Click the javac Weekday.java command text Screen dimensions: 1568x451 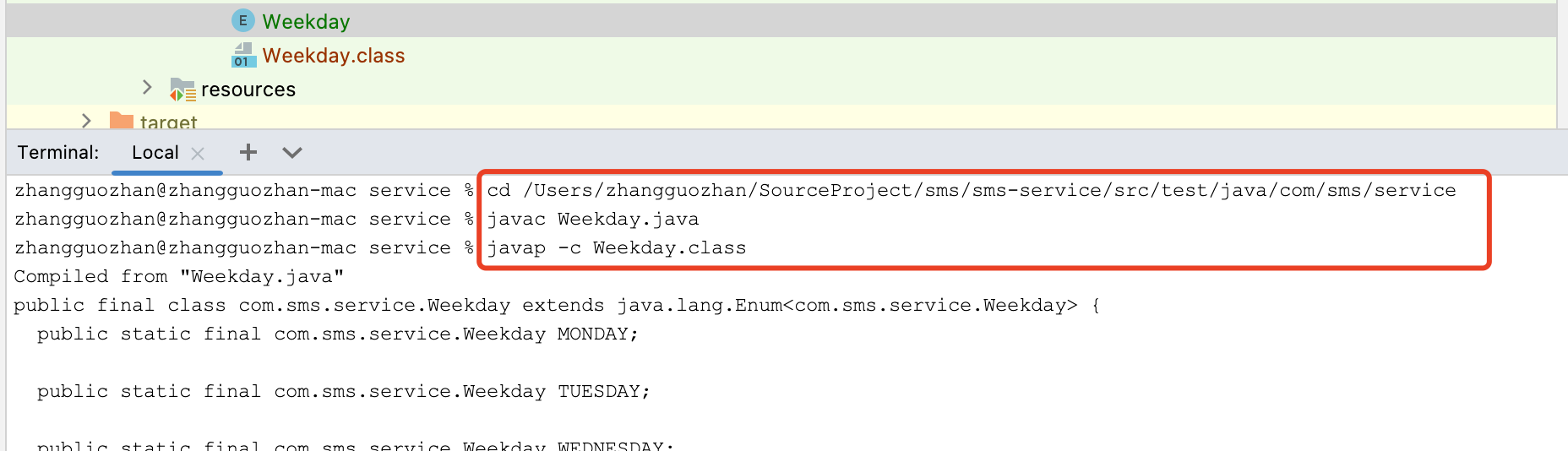[593, 219]
